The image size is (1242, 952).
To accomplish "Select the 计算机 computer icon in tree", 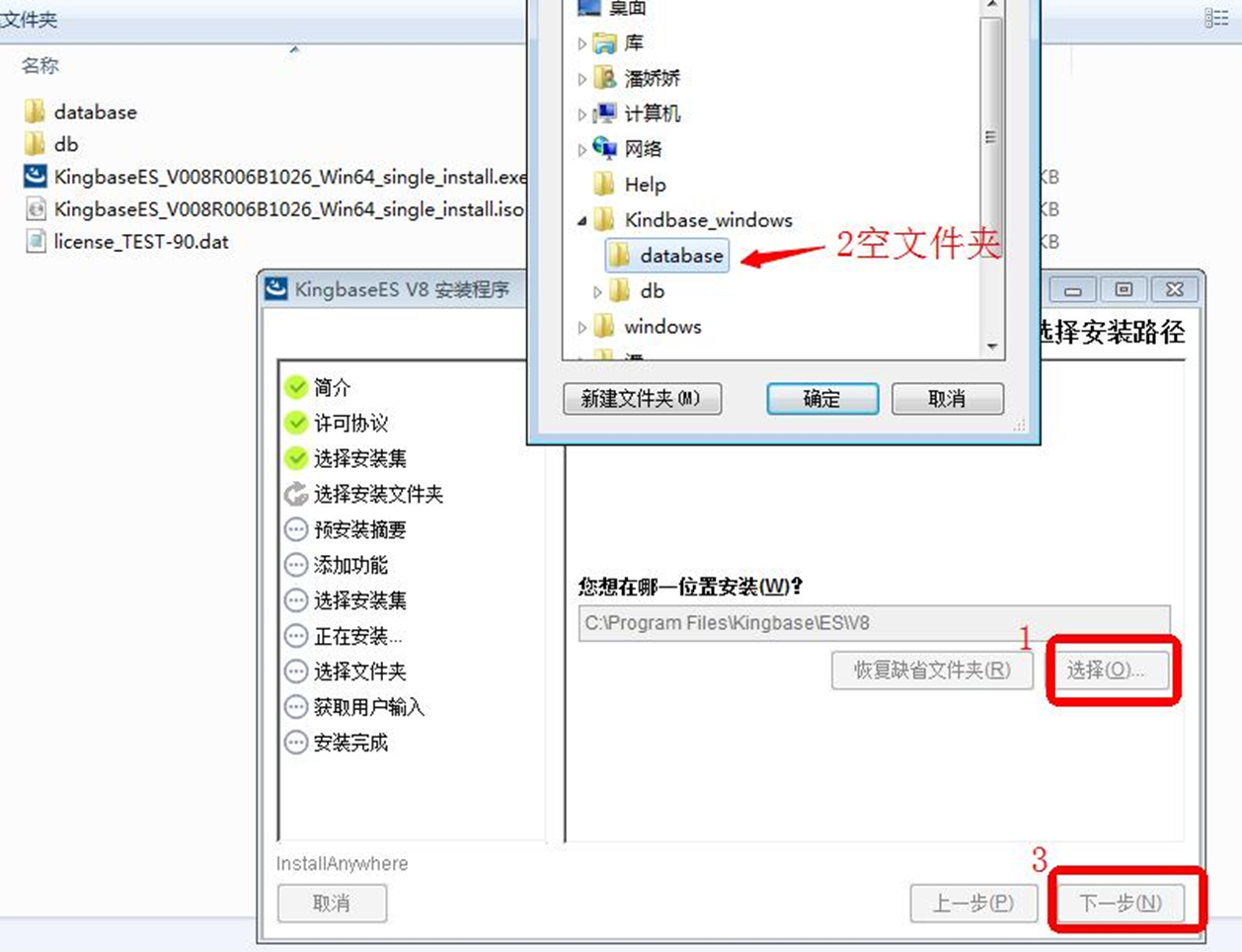I will point(604,113).
